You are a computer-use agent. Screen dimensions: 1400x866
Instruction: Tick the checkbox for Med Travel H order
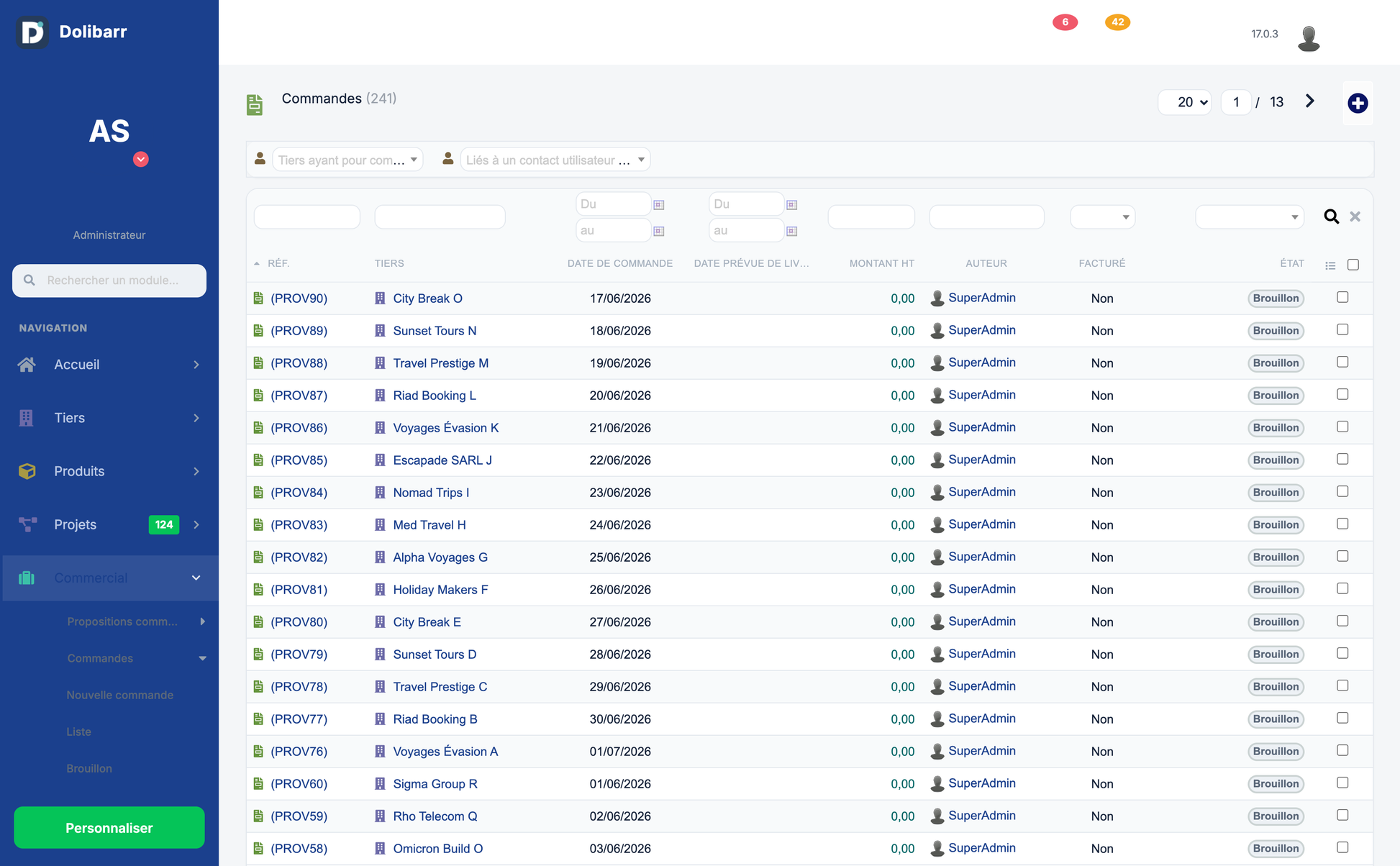click(x=1342, y=524)
